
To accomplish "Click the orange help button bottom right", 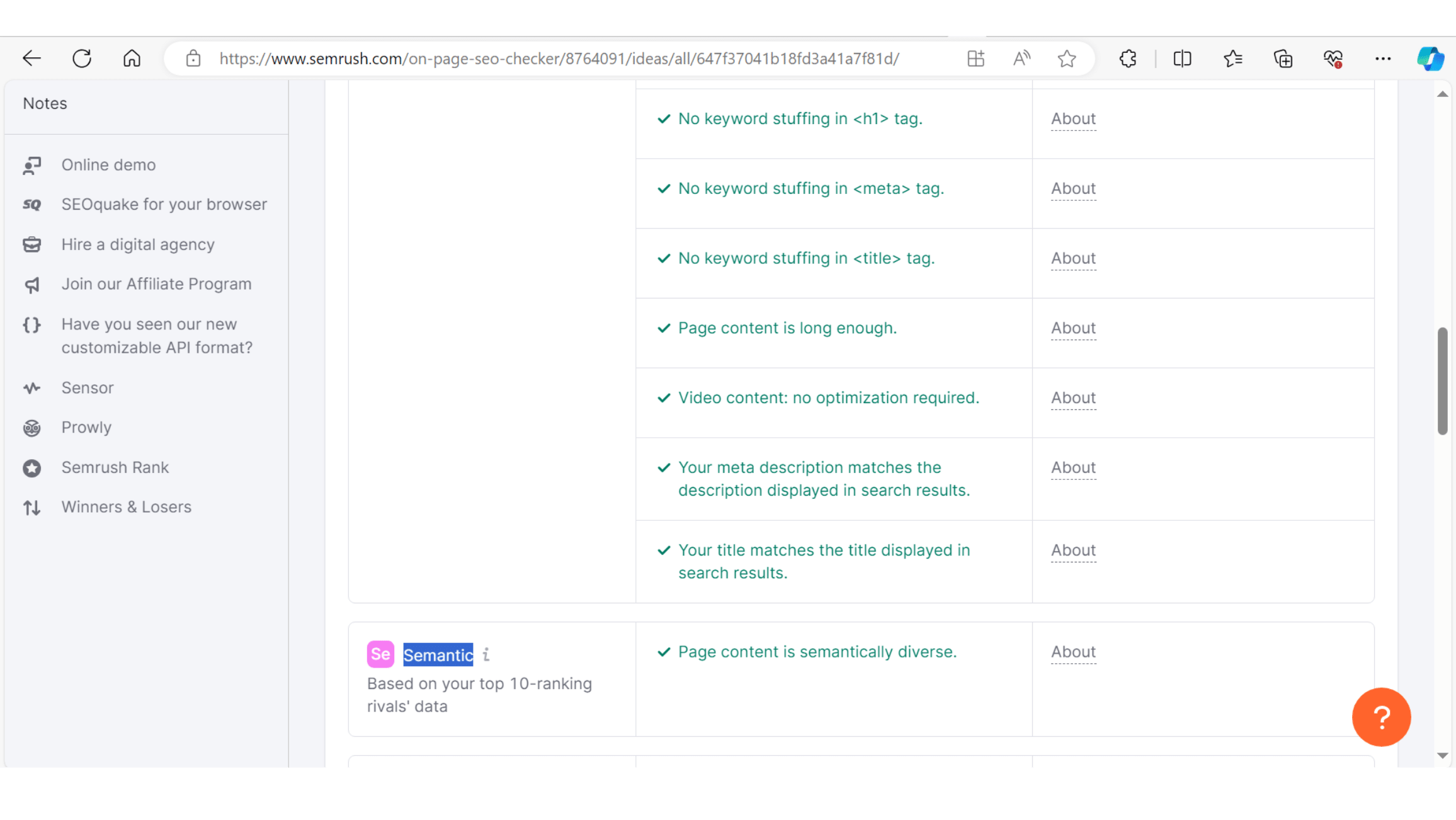I will point(1381,716).
